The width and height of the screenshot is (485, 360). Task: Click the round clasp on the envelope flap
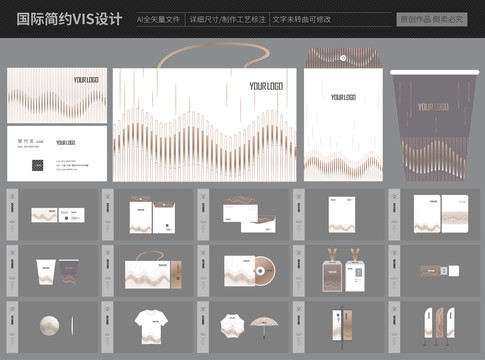coord(343,58)
